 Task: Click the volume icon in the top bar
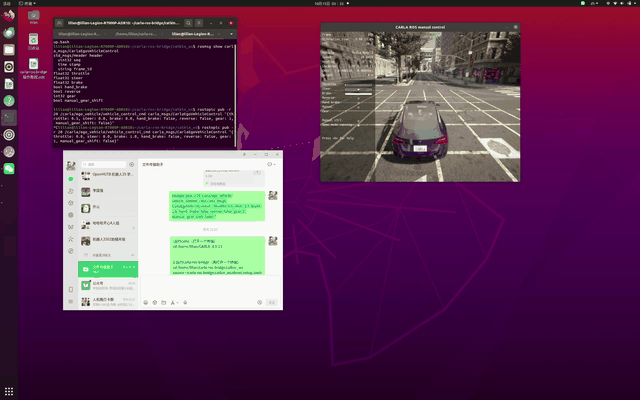point(622,3)
